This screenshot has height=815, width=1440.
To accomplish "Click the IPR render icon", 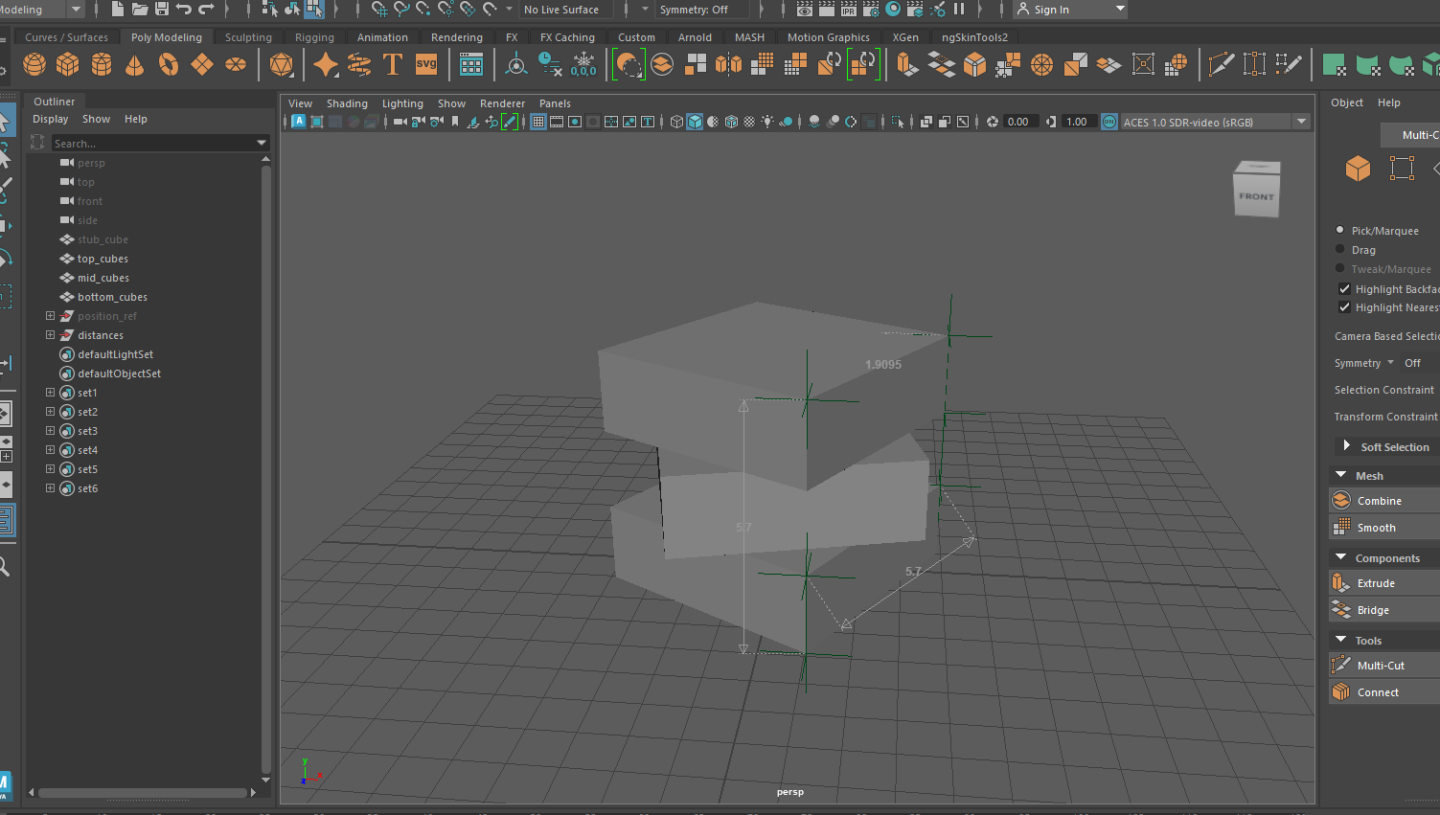I will (849, 9).
